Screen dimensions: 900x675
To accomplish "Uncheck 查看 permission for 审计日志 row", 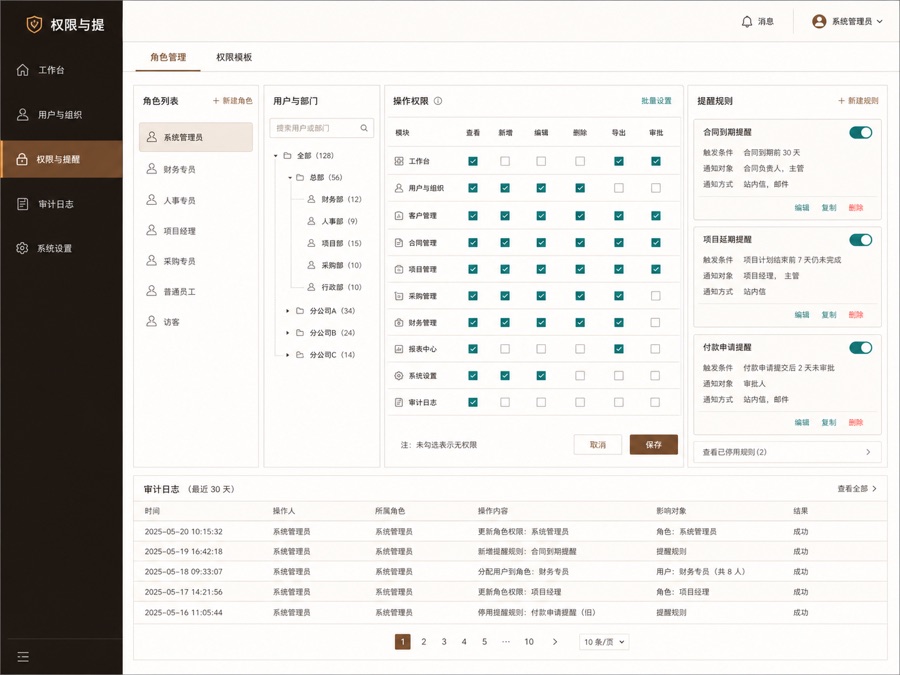I will pyautogui.click(x=473, y=402).
